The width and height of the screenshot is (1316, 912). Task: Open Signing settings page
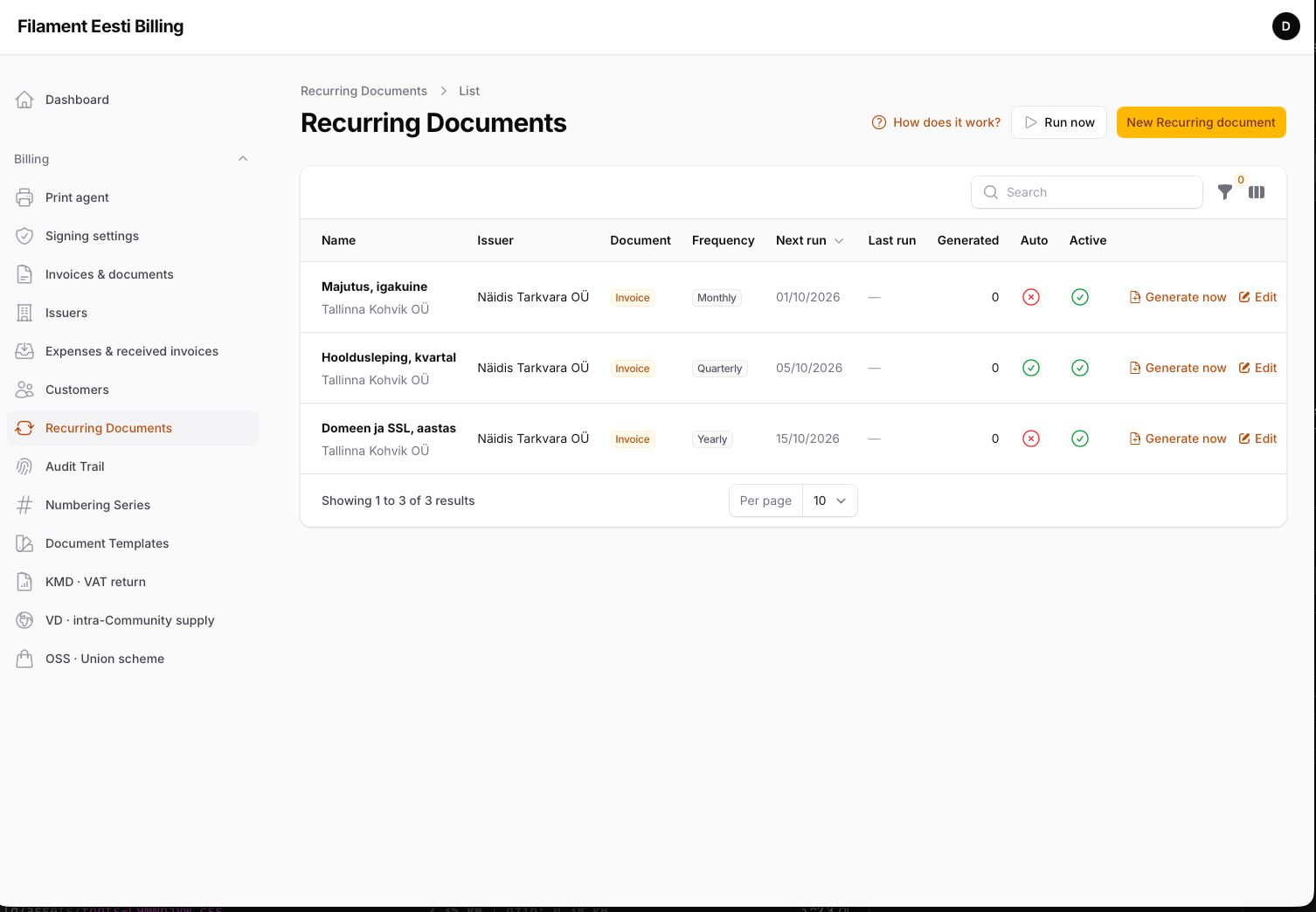pyautogui.click(x=133, y=236)
